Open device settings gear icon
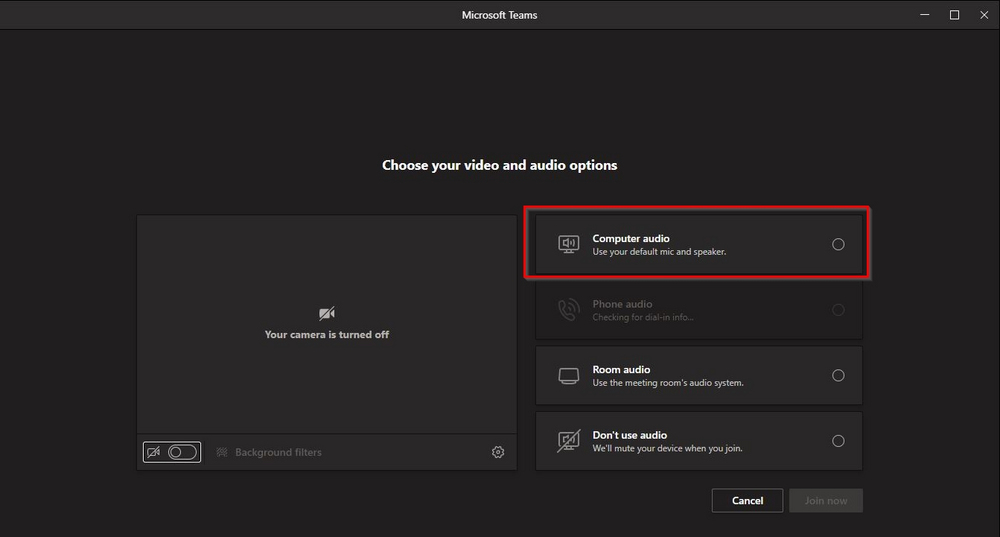The width and height of the screenshot is (1000, 537). tap(498, 452)
